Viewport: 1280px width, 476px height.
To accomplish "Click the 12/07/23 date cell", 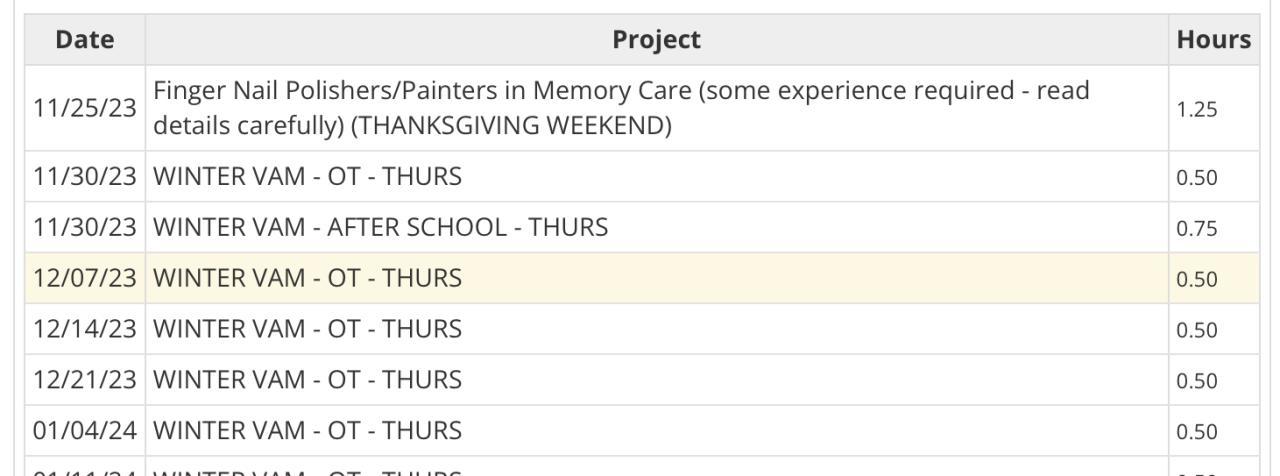I will [x=84, y=278].
